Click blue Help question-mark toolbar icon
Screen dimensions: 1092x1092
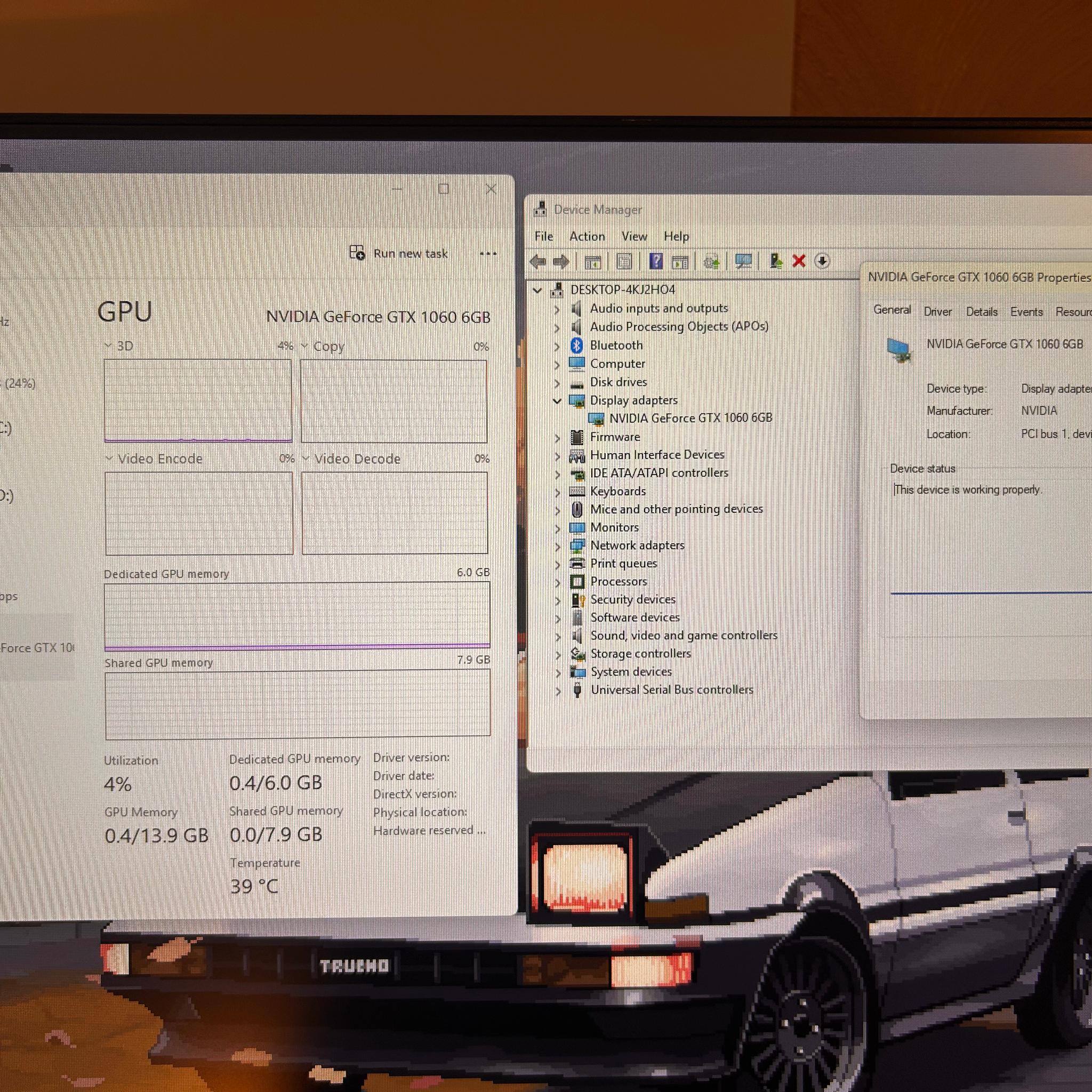click(x=656, y=261)
